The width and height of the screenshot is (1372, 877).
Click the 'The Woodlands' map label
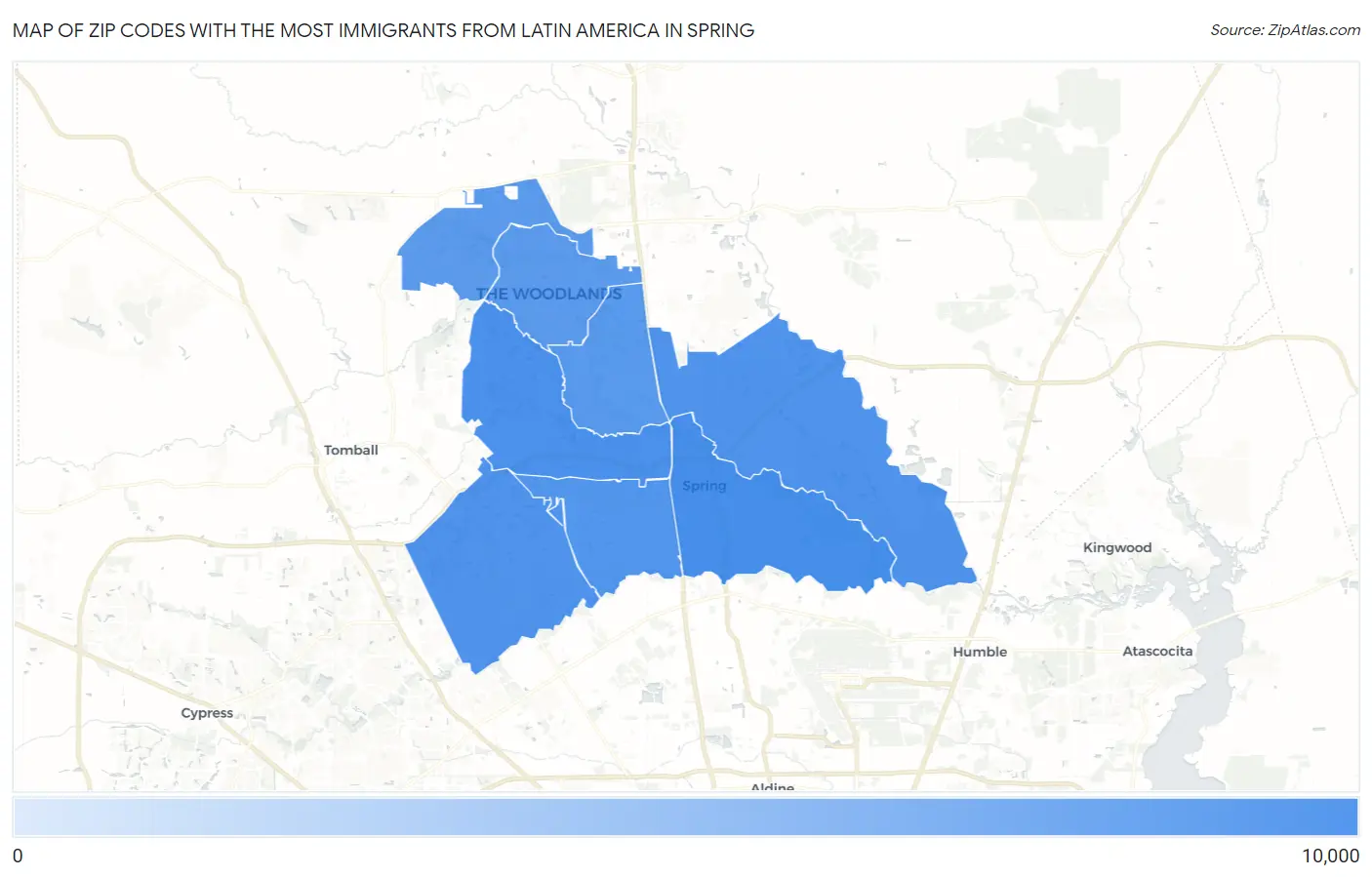tap(548, 294)
